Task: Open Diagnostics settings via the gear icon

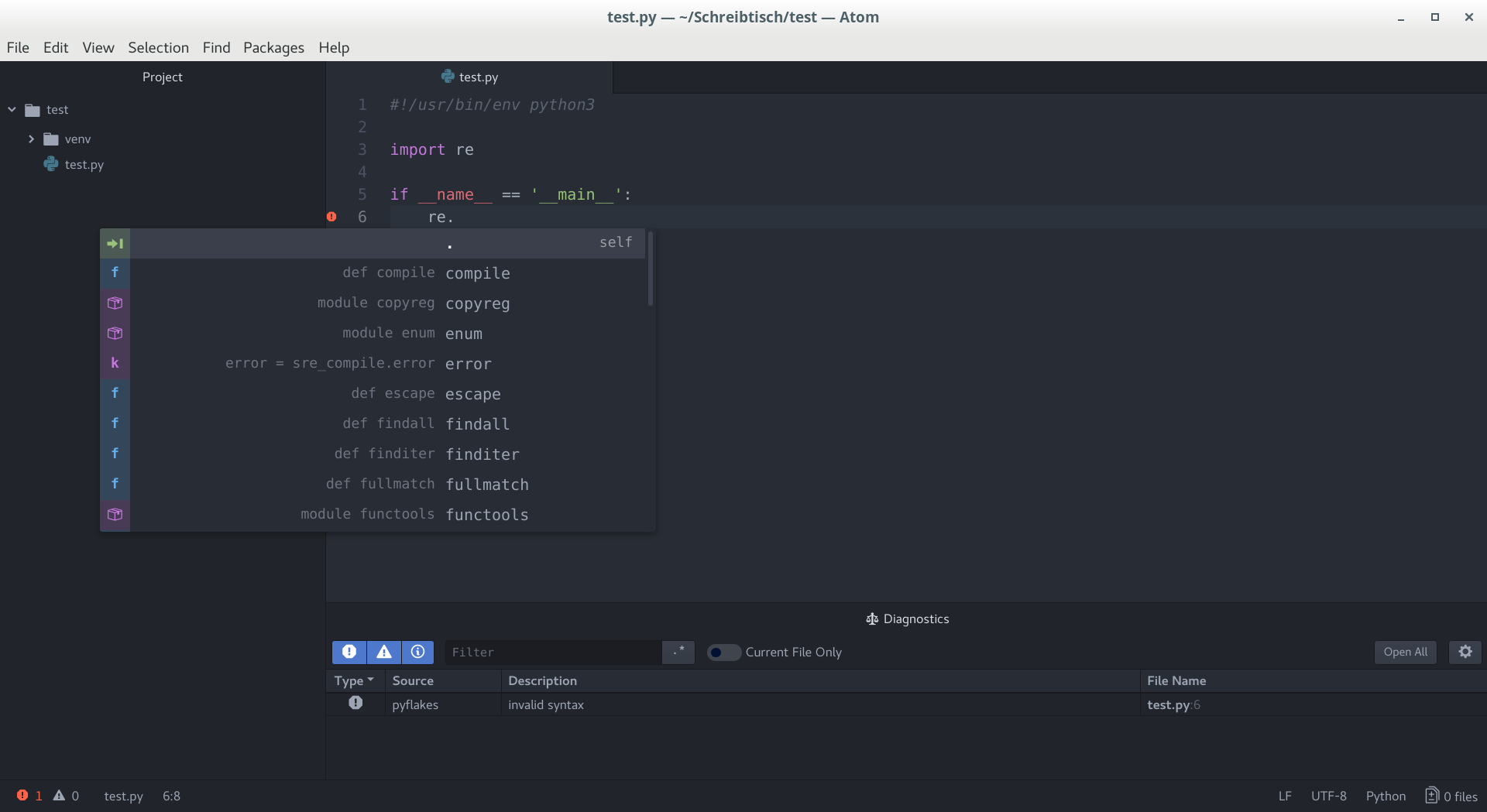Action: (1465, 653)
